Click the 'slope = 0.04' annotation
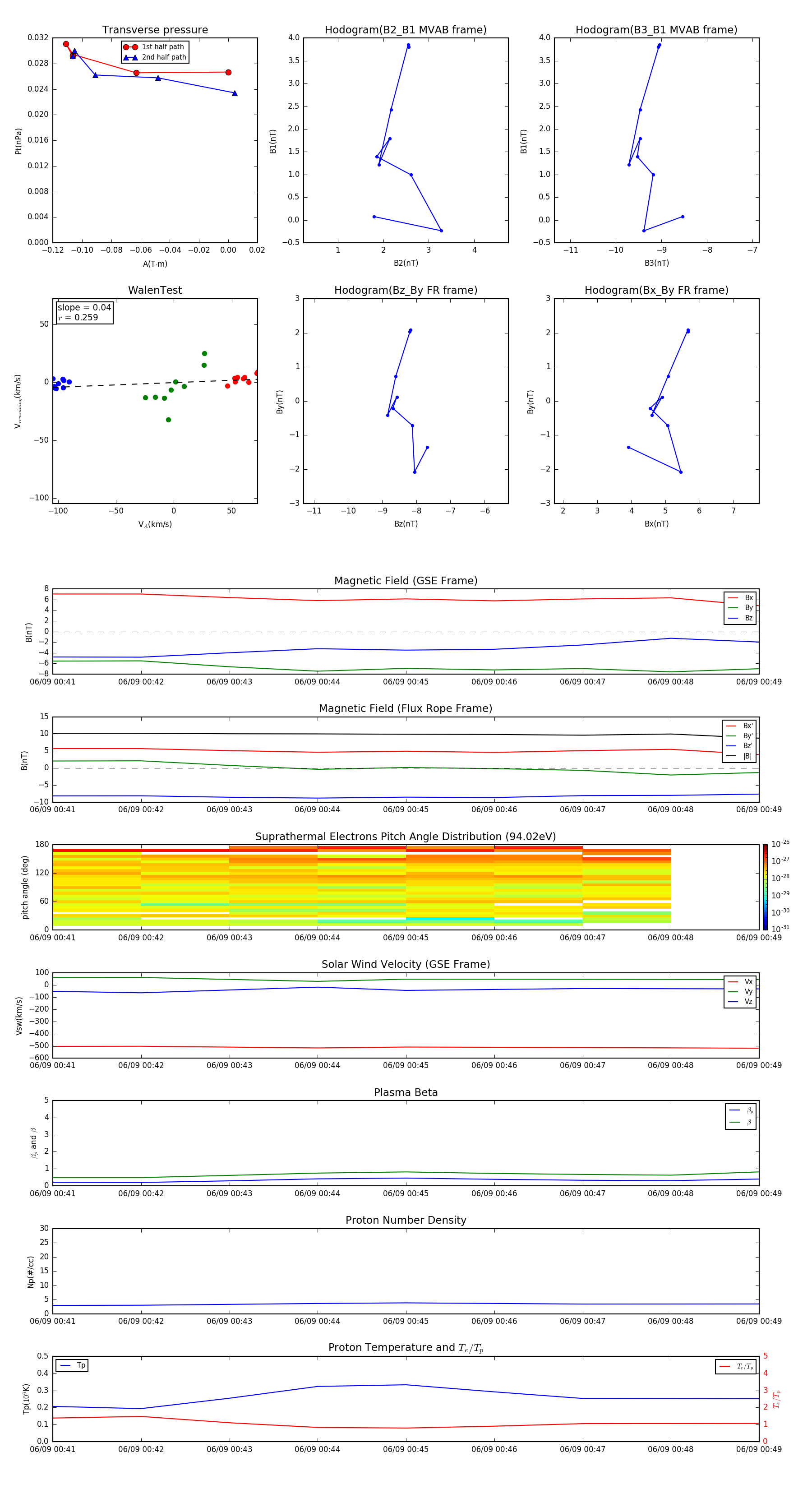812x1489 pixels. 84,308
